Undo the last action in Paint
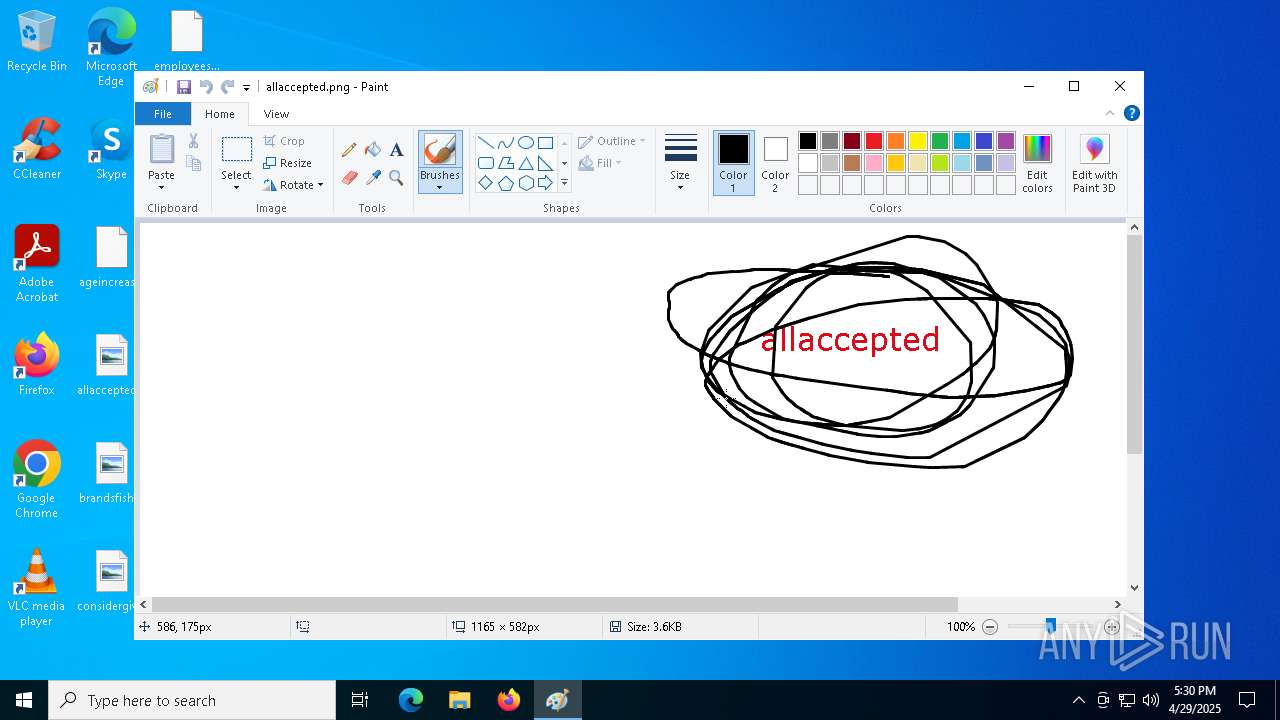Image resolution: width=1280 pixels, height=720 pixels. (206, 87)
